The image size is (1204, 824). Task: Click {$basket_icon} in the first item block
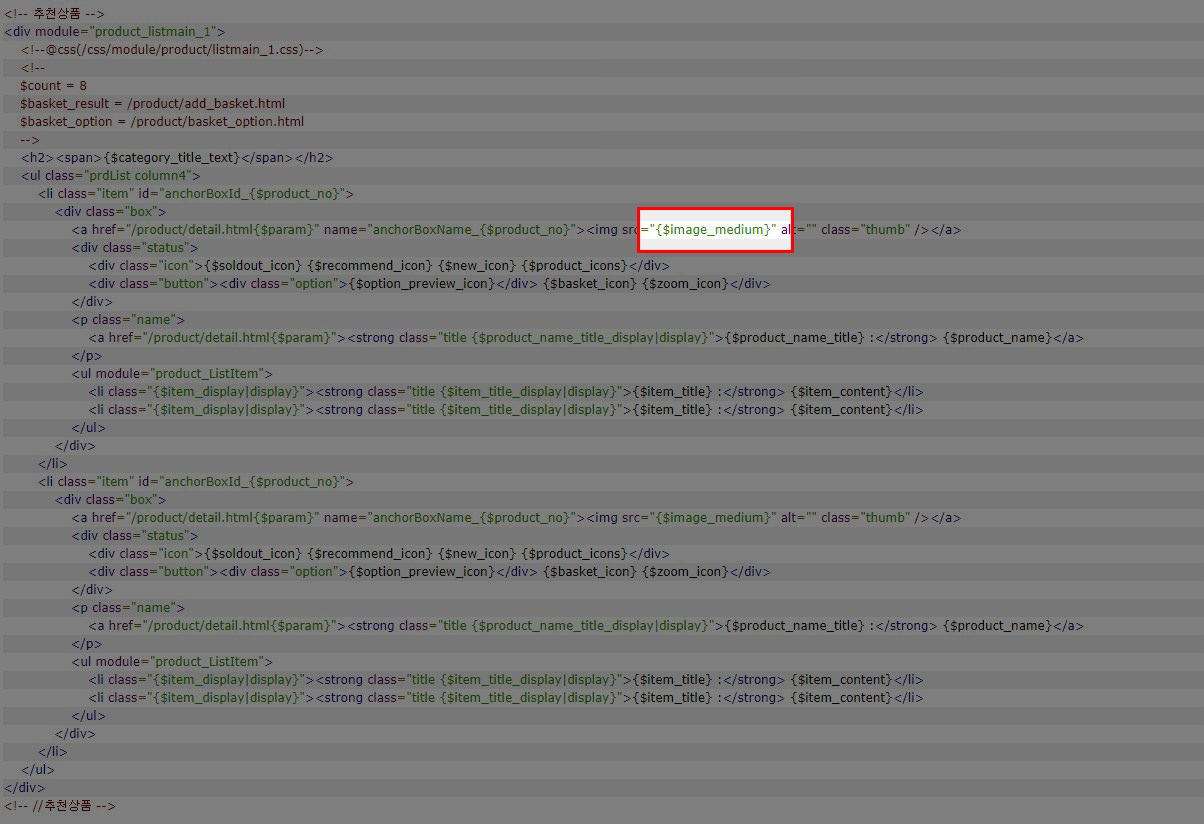(589, 284)
